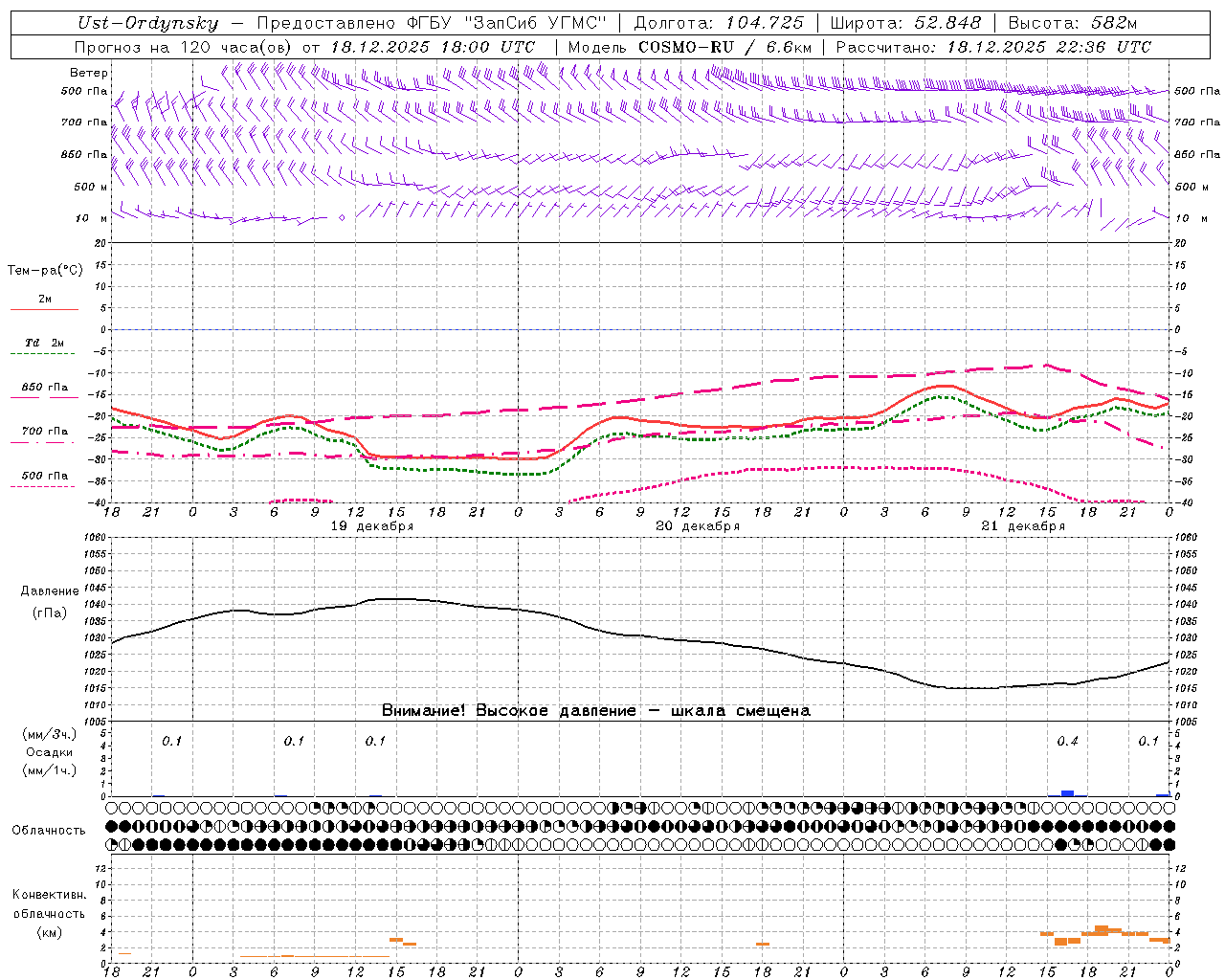Click the Облачность cloud cover label
The height and width of the screenshot is (980, 1225).
click(x=49, y=830)
